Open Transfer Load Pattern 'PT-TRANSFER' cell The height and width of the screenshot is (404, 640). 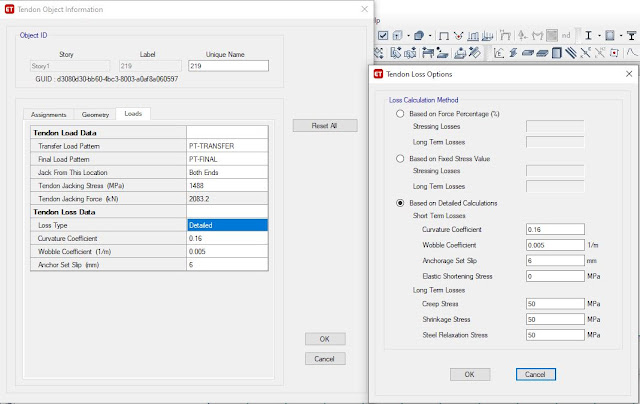pyautogui.click(x=227, y=146)
